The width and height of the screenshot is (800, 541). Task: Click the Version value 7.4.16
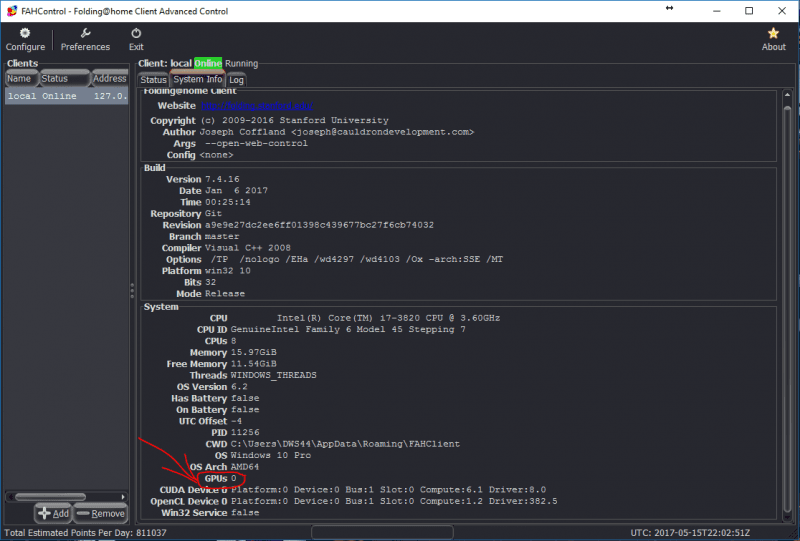[x=222, y=179]
